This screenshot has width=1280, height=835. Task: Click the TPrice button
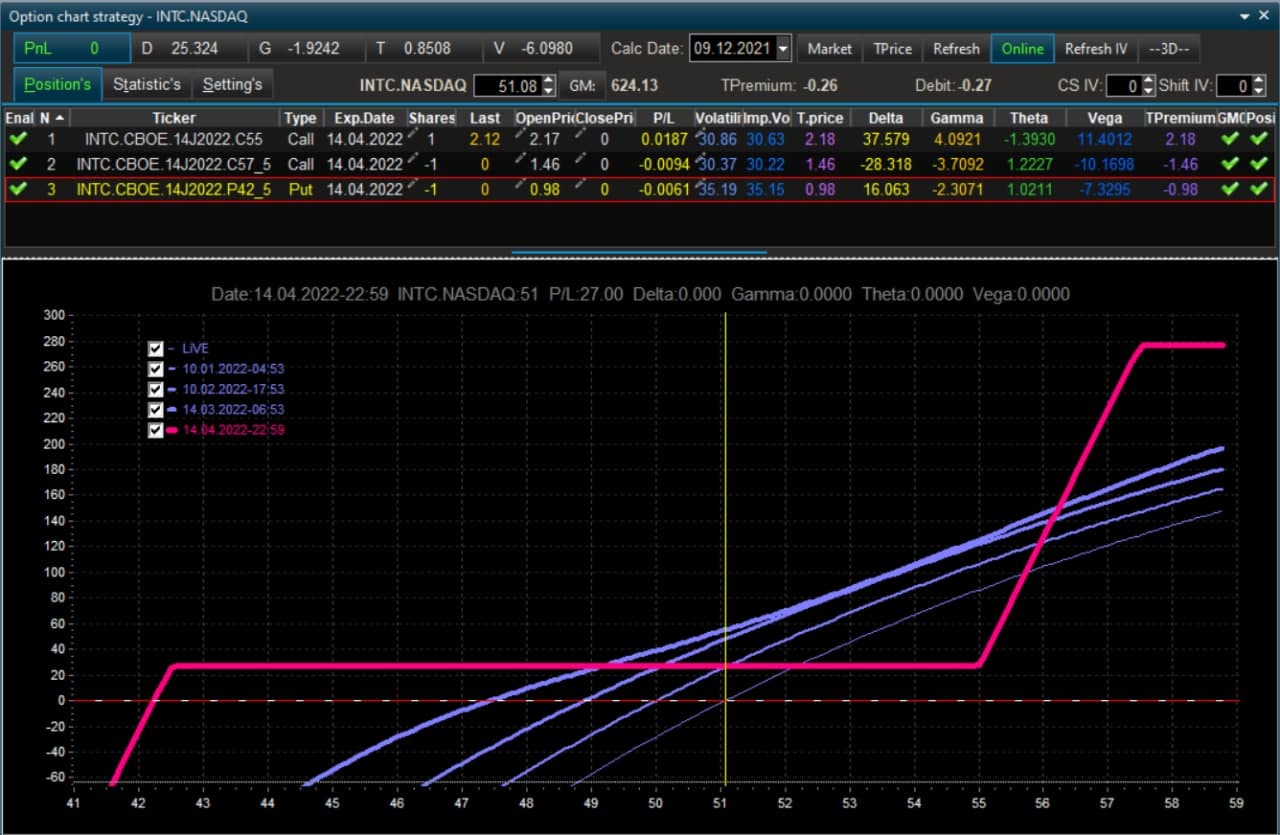click(x=892, y=48)
